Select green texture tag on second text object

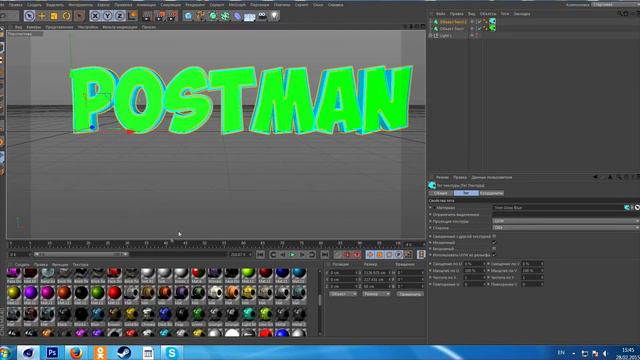[493, 28]
